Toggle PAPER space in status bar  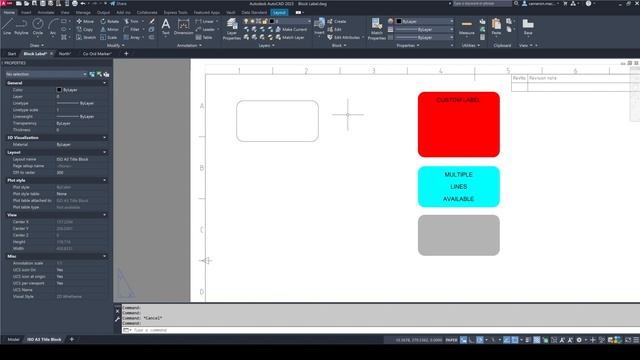pos(451,340)
